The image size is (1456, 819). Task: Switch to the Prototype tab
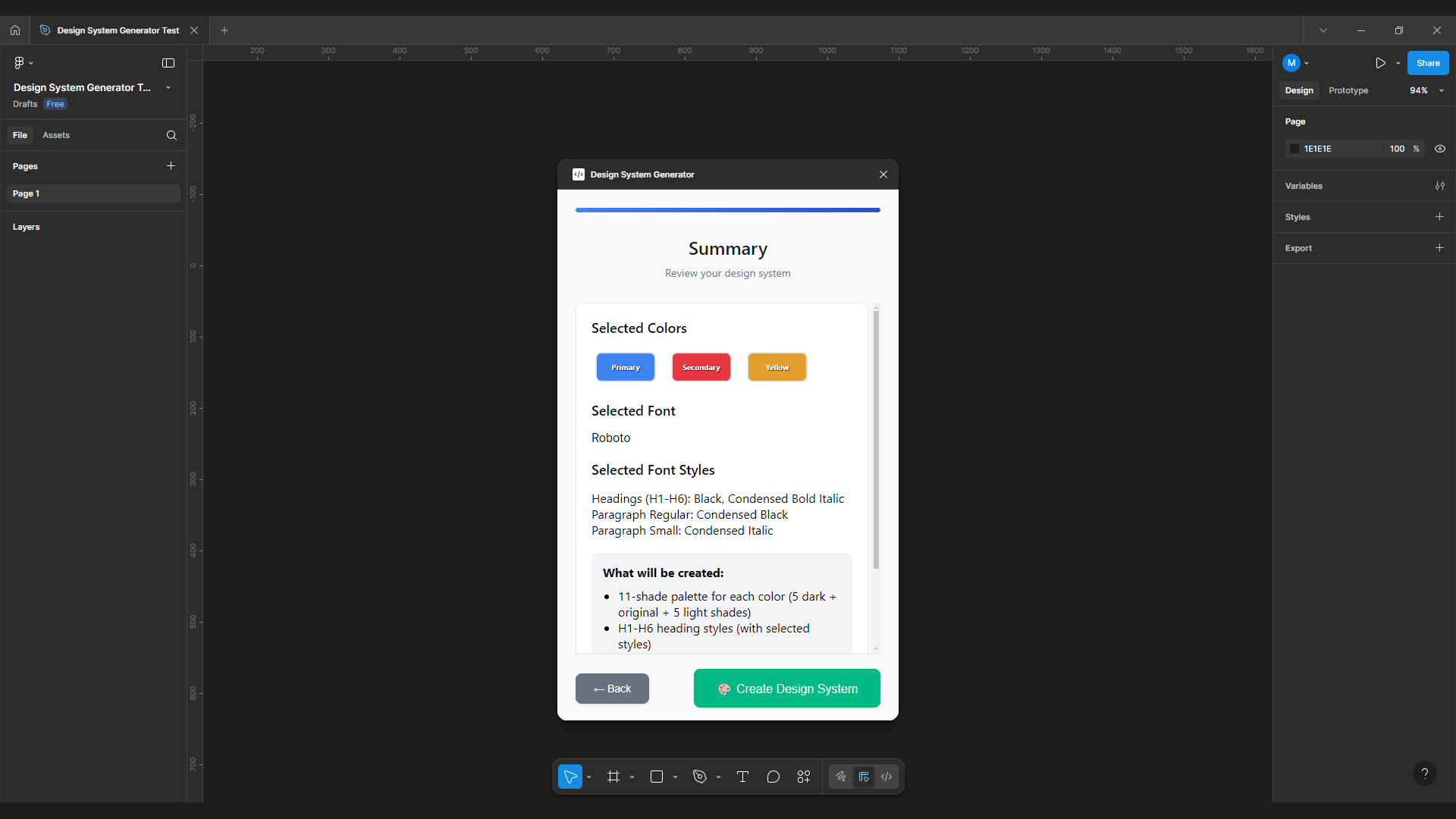tap(1348, 90)
